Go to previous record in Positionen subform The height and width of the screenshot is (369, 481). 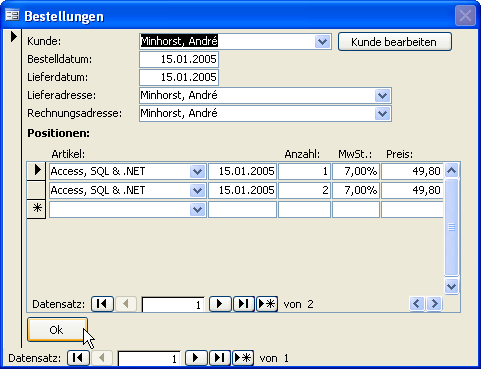coord(125,304)
